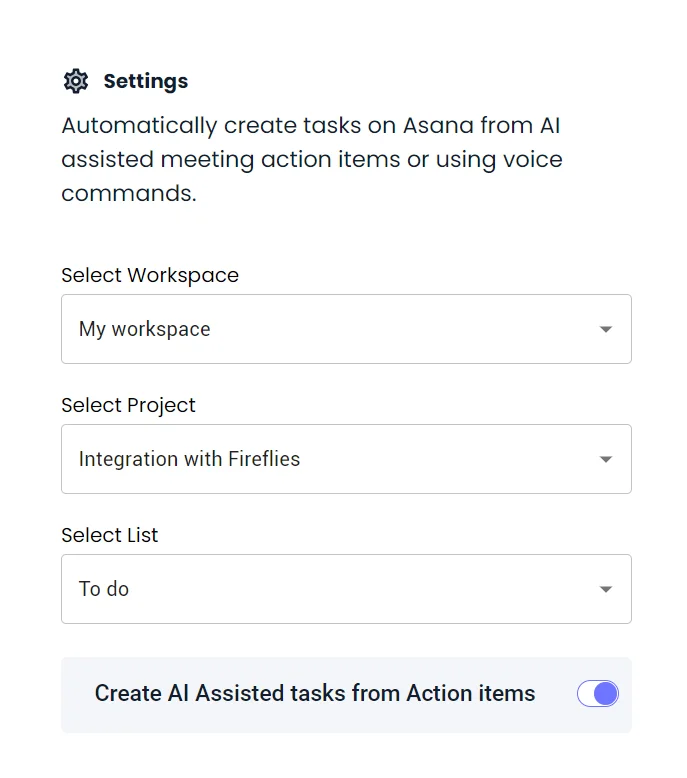
Task: Click the arrow in the list dropdown
Action: (x=605, y=589)
